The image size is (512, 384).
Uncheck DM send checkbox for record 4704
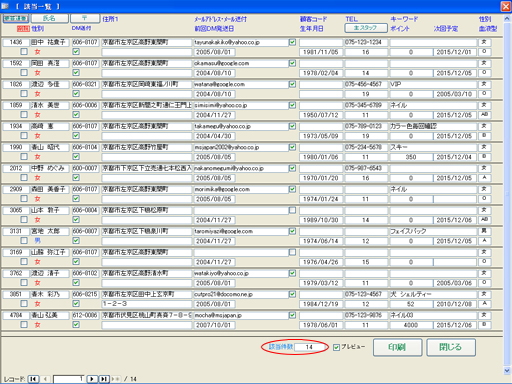pyautogui.click(x=76, y=324)
